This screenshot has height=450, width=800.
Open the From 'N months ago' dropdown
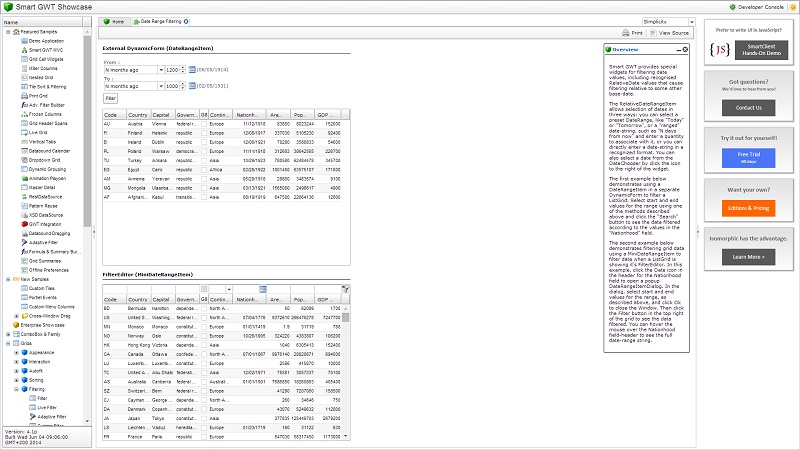160,70
